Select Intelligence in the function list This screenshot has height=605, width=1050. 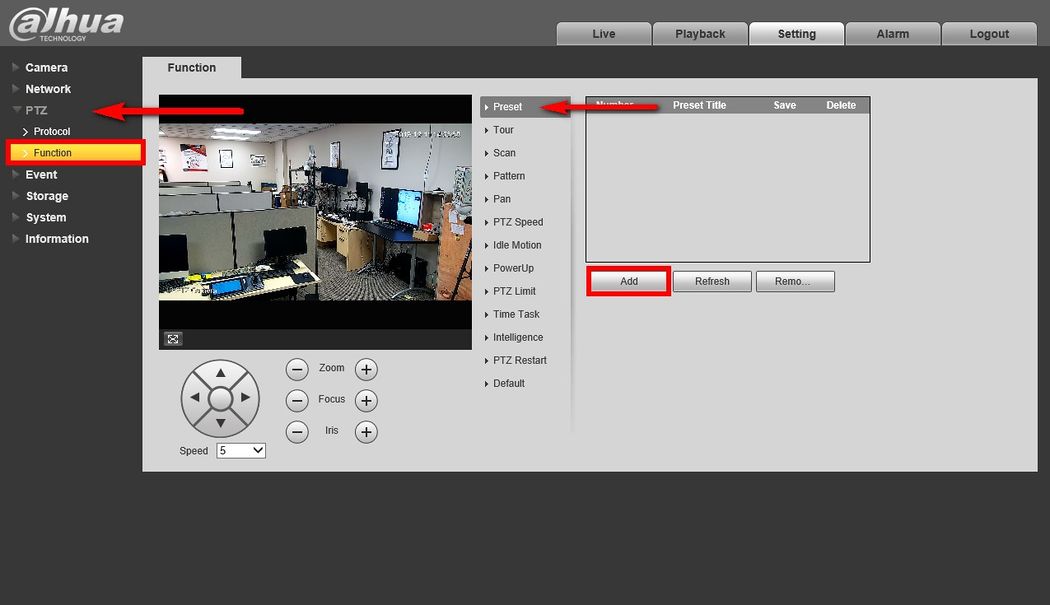pos(518,338)
